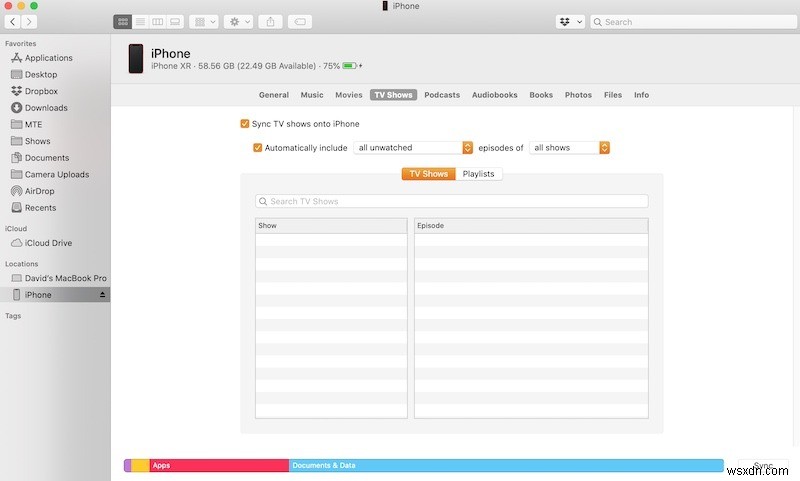Select the TV Shows tab
This screenshot has height=481, width=800.
pyautogui.click(x=393, y=95)
